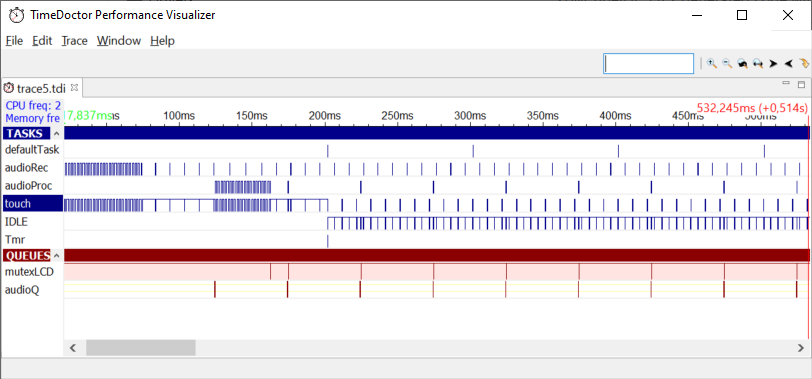
Task: Maximize the trace5.tdi editor view
Action: pos(801,84)
